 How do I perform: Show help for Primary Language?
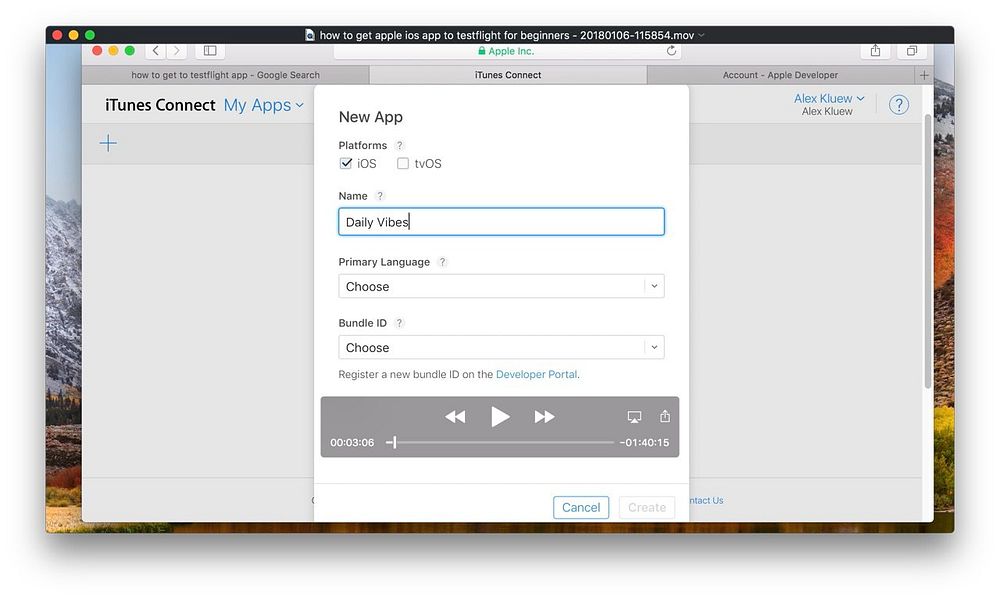point(442,262)
